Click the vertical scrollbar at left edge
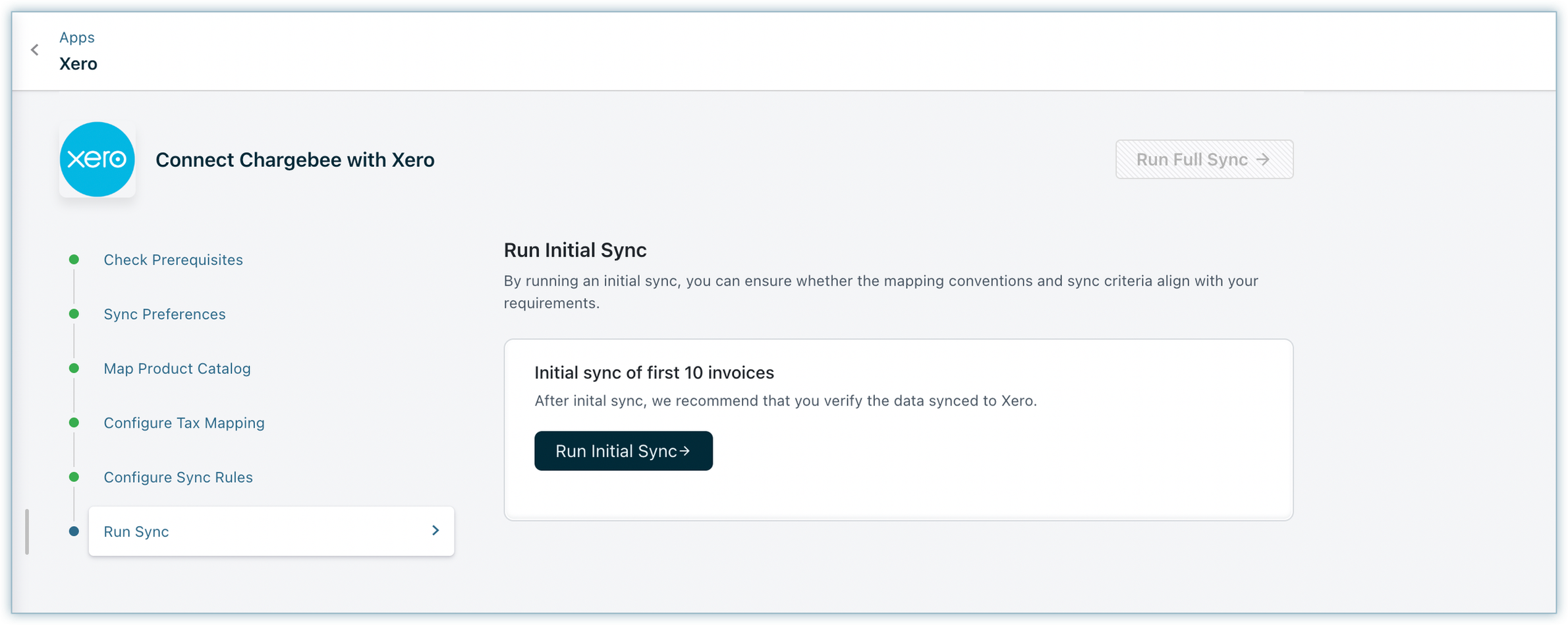Image resolution: width=1568 pixels, height=625 pixels. (x=27, y=531)
